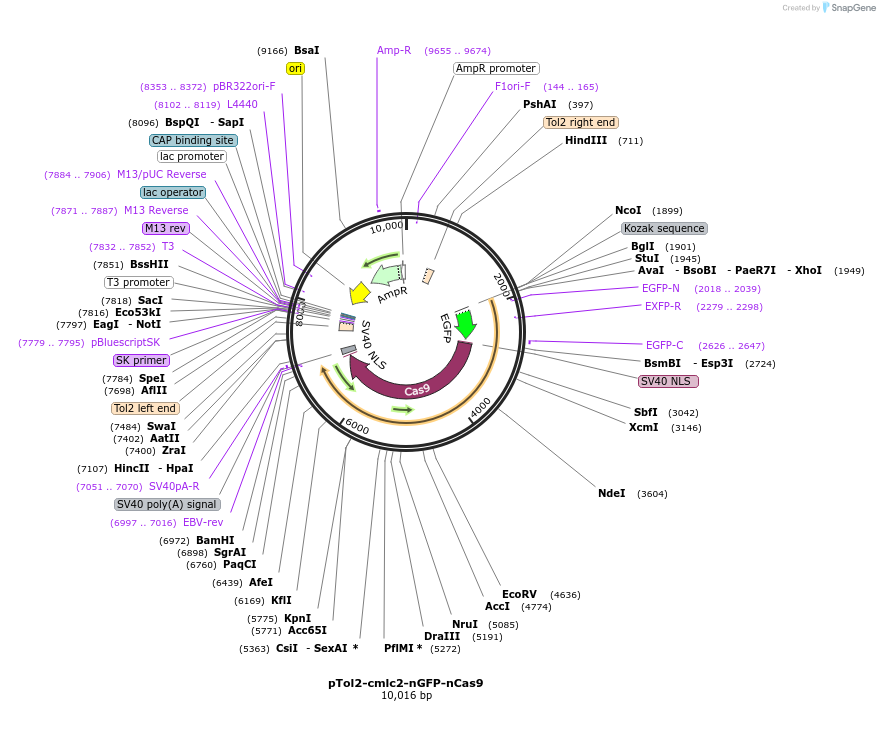Image resolution: width=880 pixels, height=732 pixels.
Task: Select the M13 rev primer label
Action: [166, 228]
